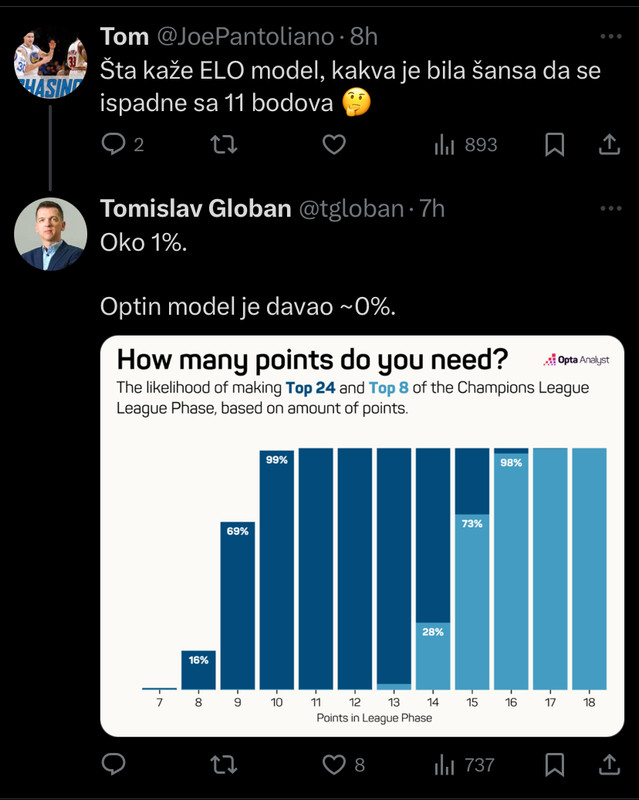Image resolution: width=639 pixels, height=800 pixels.
Task: View analytics showing 737 views
Action: [464, 765]
